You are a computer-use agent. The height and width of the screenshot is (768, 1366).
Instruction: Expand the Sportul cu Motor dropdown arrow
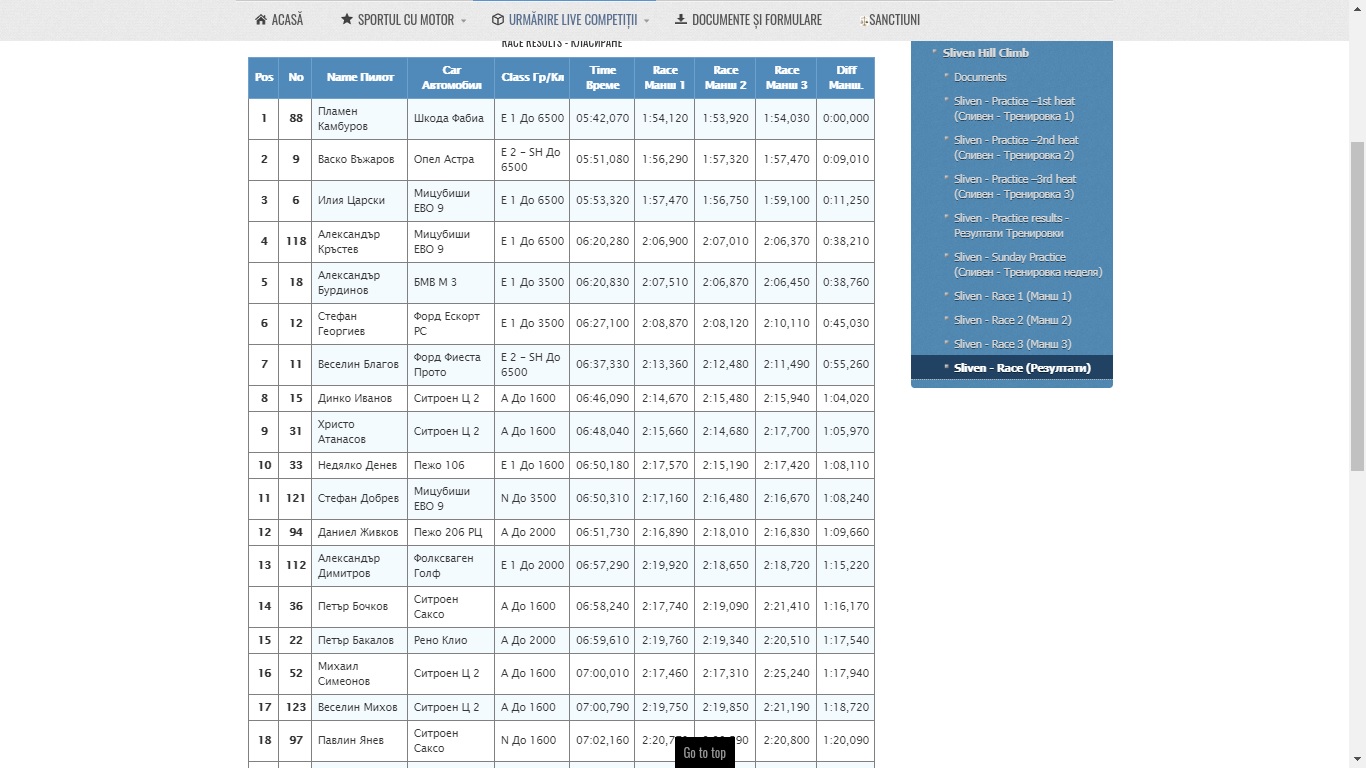(x=463, y=21)
